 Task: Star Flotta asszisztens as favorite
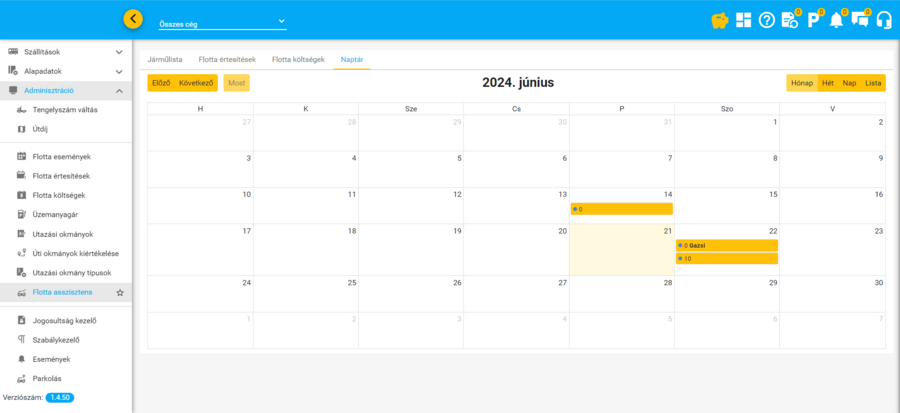120,292
